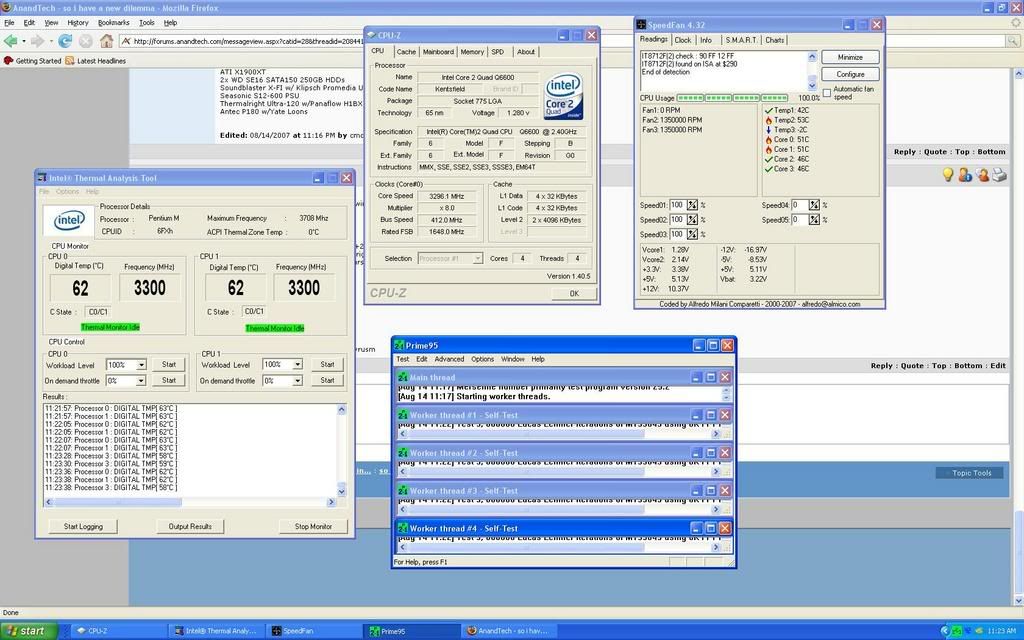Click the SpeedFan log scroll down arrow
Screen dimensions: 1024x640
pyautogui.click(x=812, y=86)
